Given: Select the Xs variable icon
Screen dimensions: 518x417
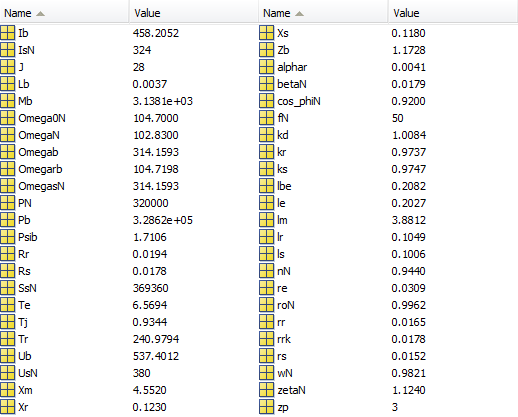Looking at the screenshot, I should pos(267,33).
